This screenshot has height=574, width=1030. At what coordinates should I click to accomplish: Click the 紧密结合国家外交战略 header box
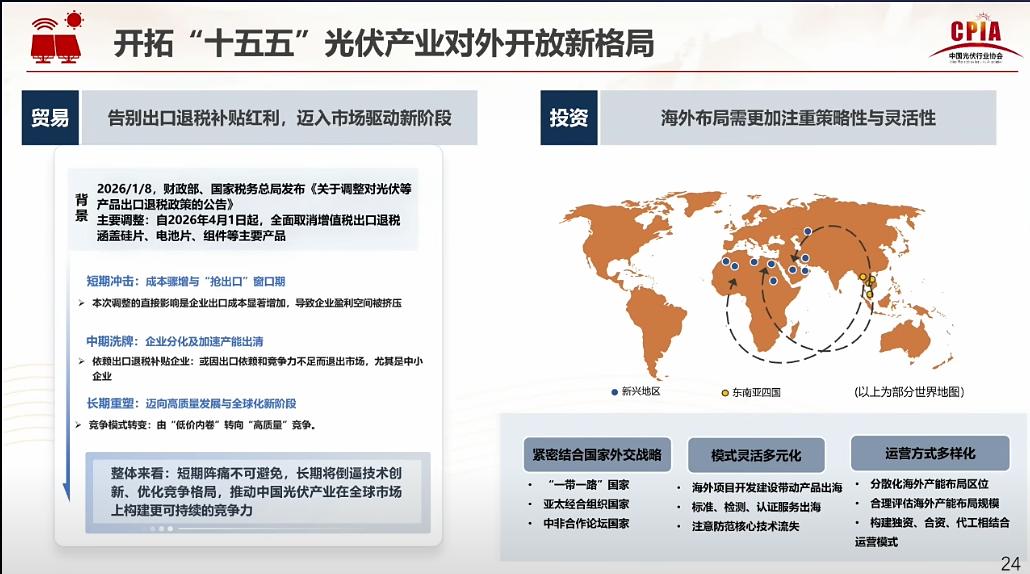tap(597, 454)
